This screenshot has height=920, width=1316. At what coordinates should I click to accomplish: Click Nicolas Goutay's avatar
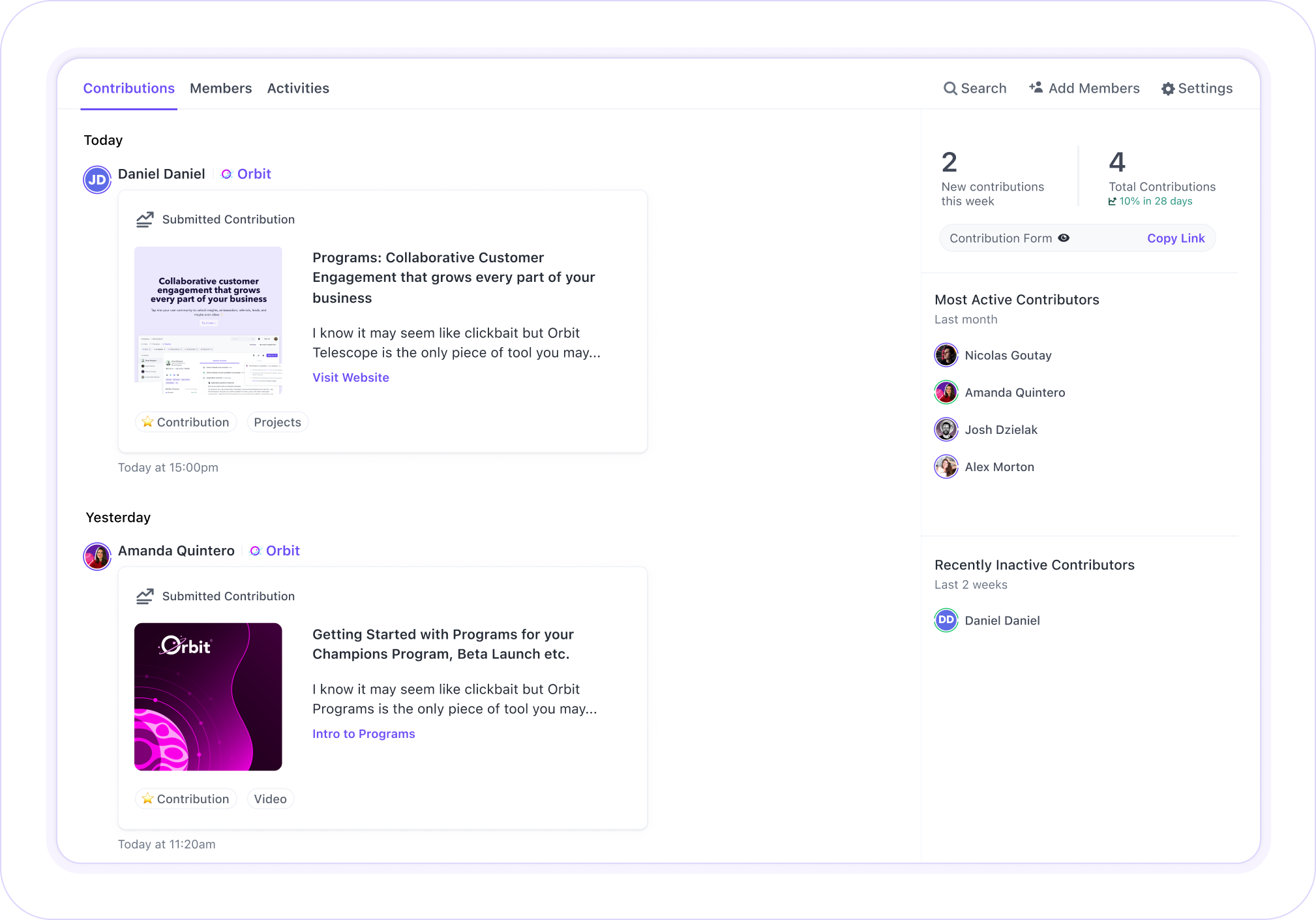[x=946, y=356]
